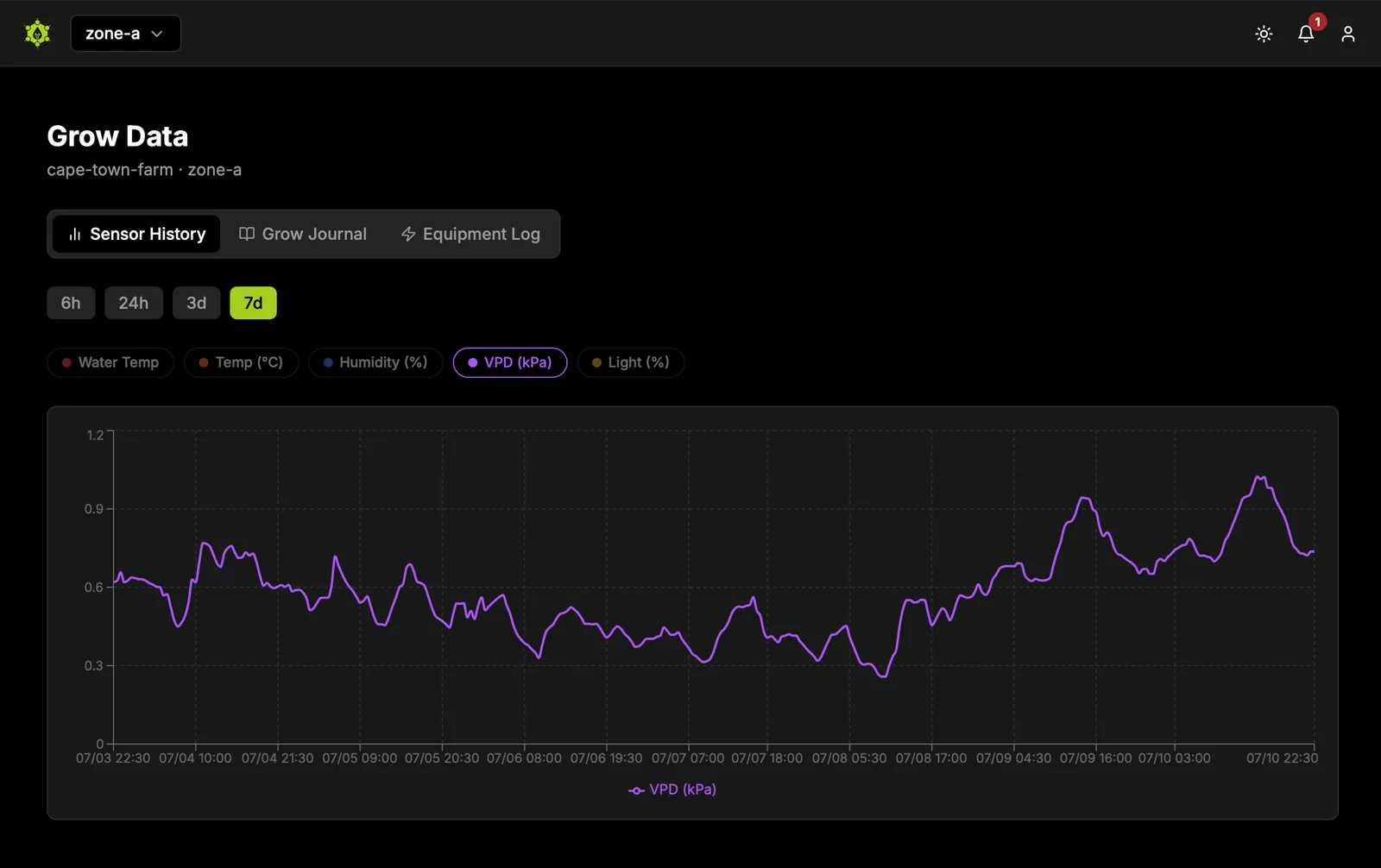This screenshot has width=1381, height=868.
Task: Toggle the VPD (kPa) series chip
Action: [x=510, y=362]
